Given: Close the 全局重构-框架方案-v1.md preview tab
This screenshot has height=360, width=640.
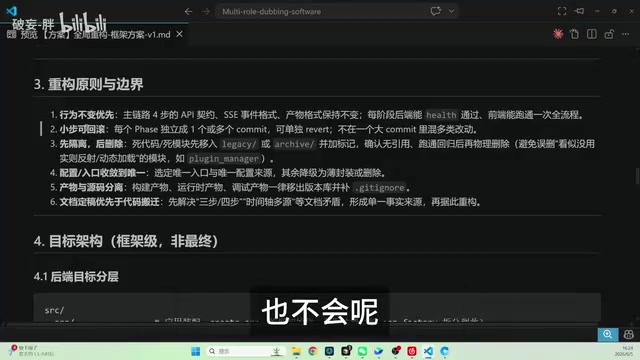Looking at the screenshot, I should point(180,34).
